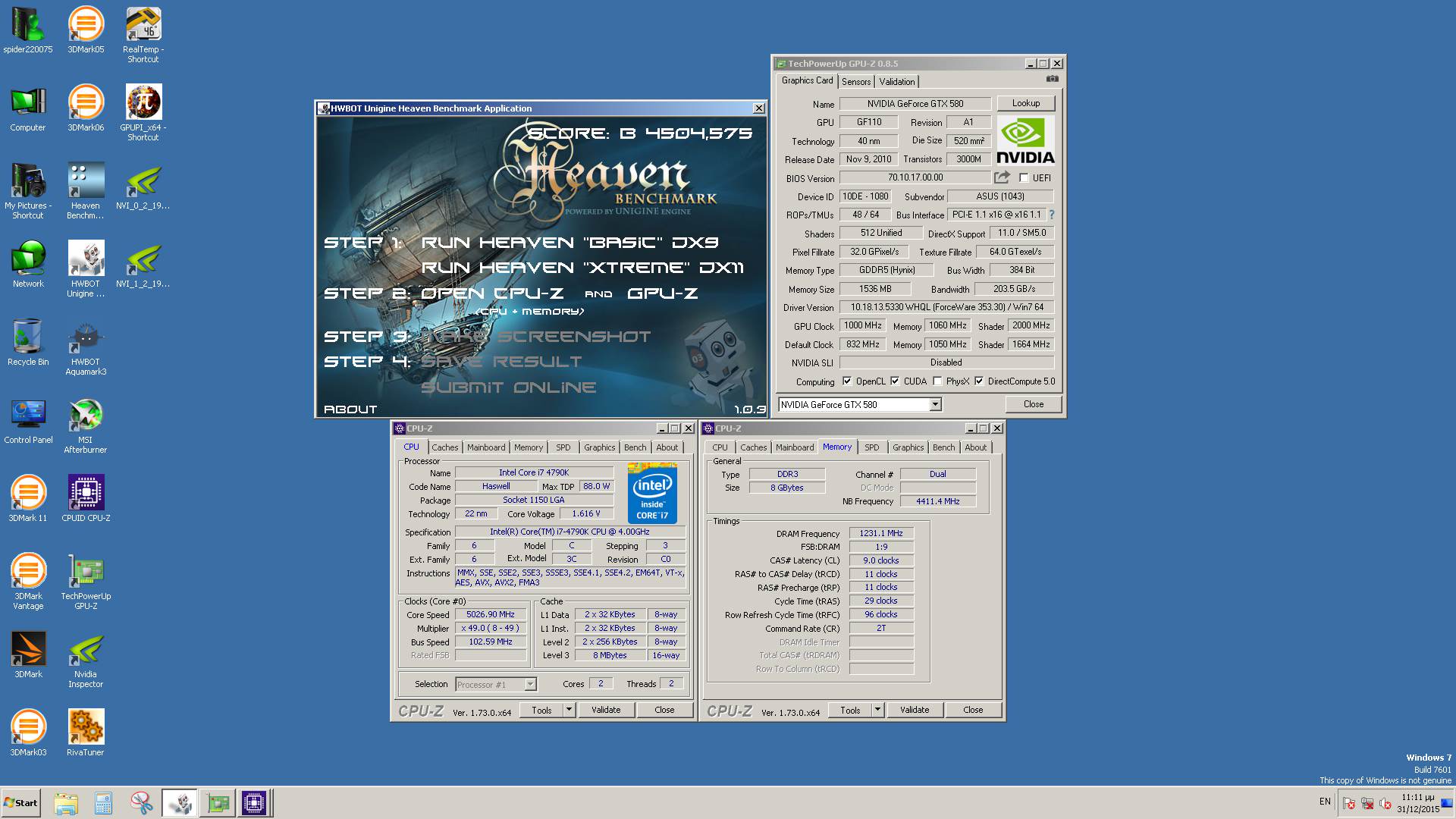This screenshot has width=1456, height=819.
Task: Open the Network desktop icon
Action: [x=28, y=265]
